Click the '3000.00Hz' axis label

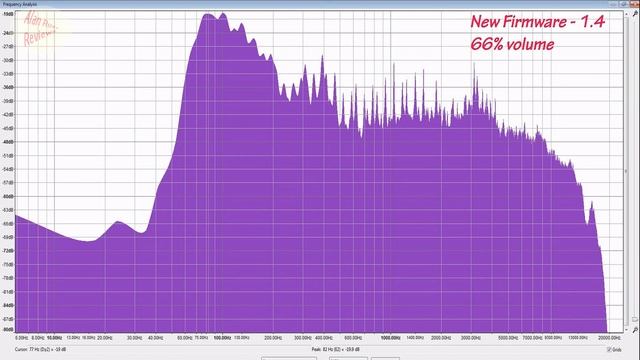[x=471, y=338]
